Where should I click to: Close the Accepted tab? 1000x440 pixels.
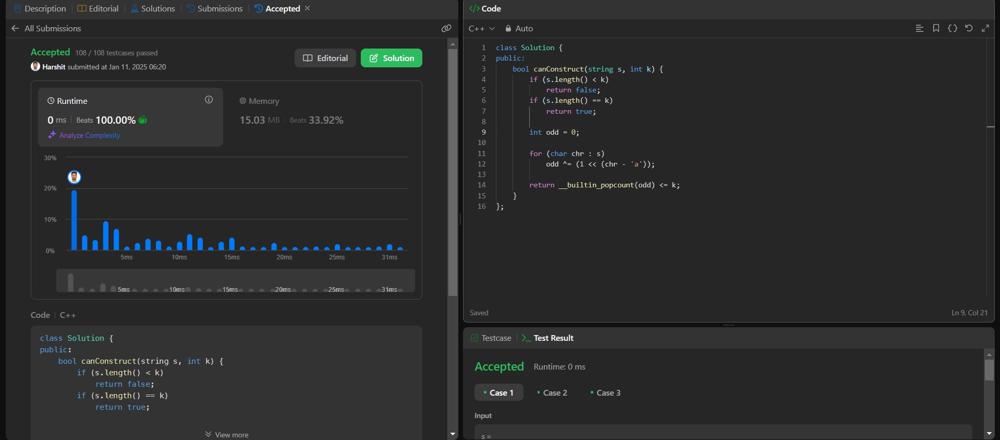pos(307,8)
